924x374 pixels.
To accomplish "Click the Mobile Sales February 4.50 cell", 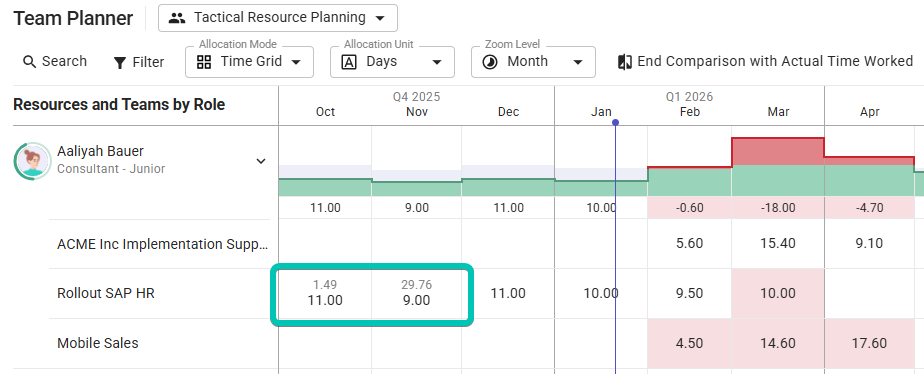I will (x=689, y=343).
